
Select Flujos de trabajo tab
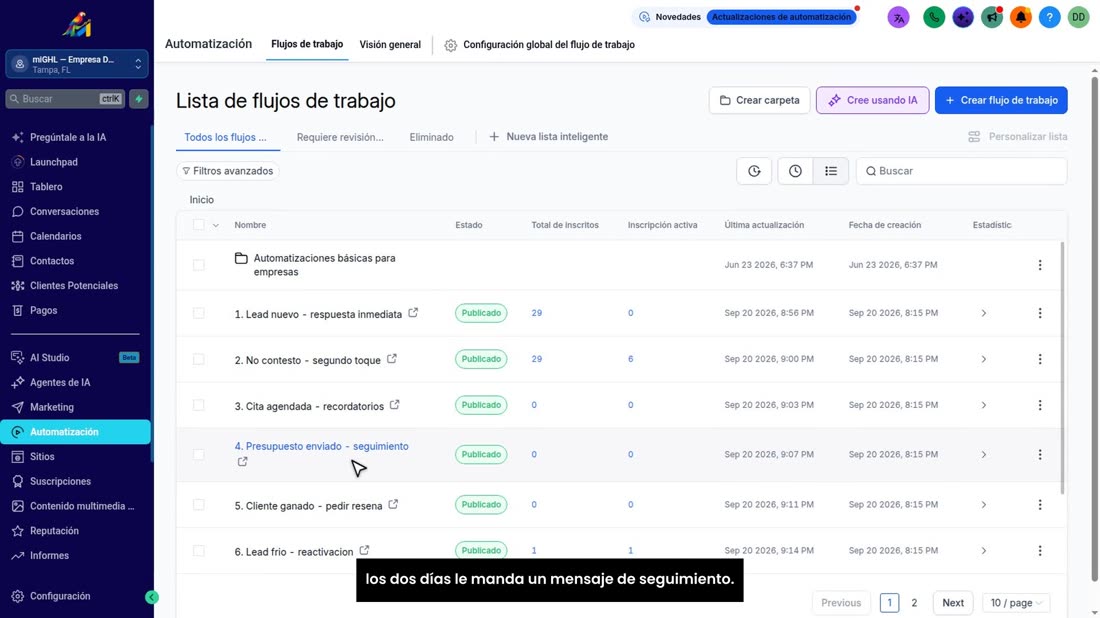click(x=307, y=44)
